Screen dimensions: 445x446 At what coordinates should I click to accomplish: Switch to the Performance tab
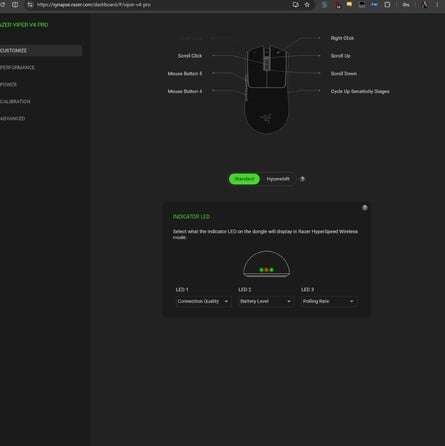click(17, 68)
